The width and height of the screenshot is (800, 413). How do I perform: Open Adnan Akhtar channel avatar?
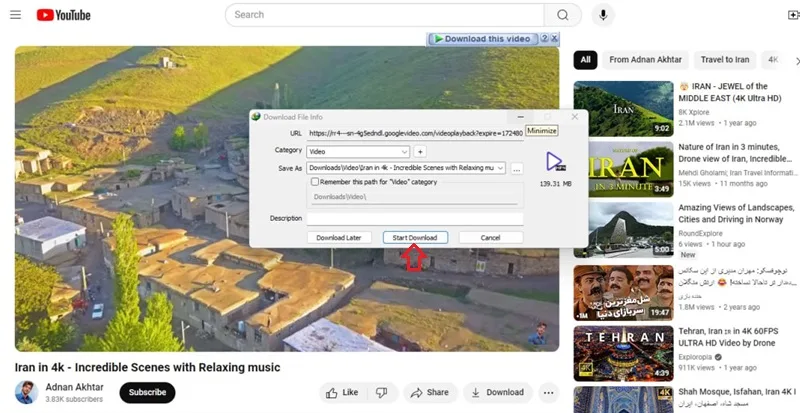(27, 392)
